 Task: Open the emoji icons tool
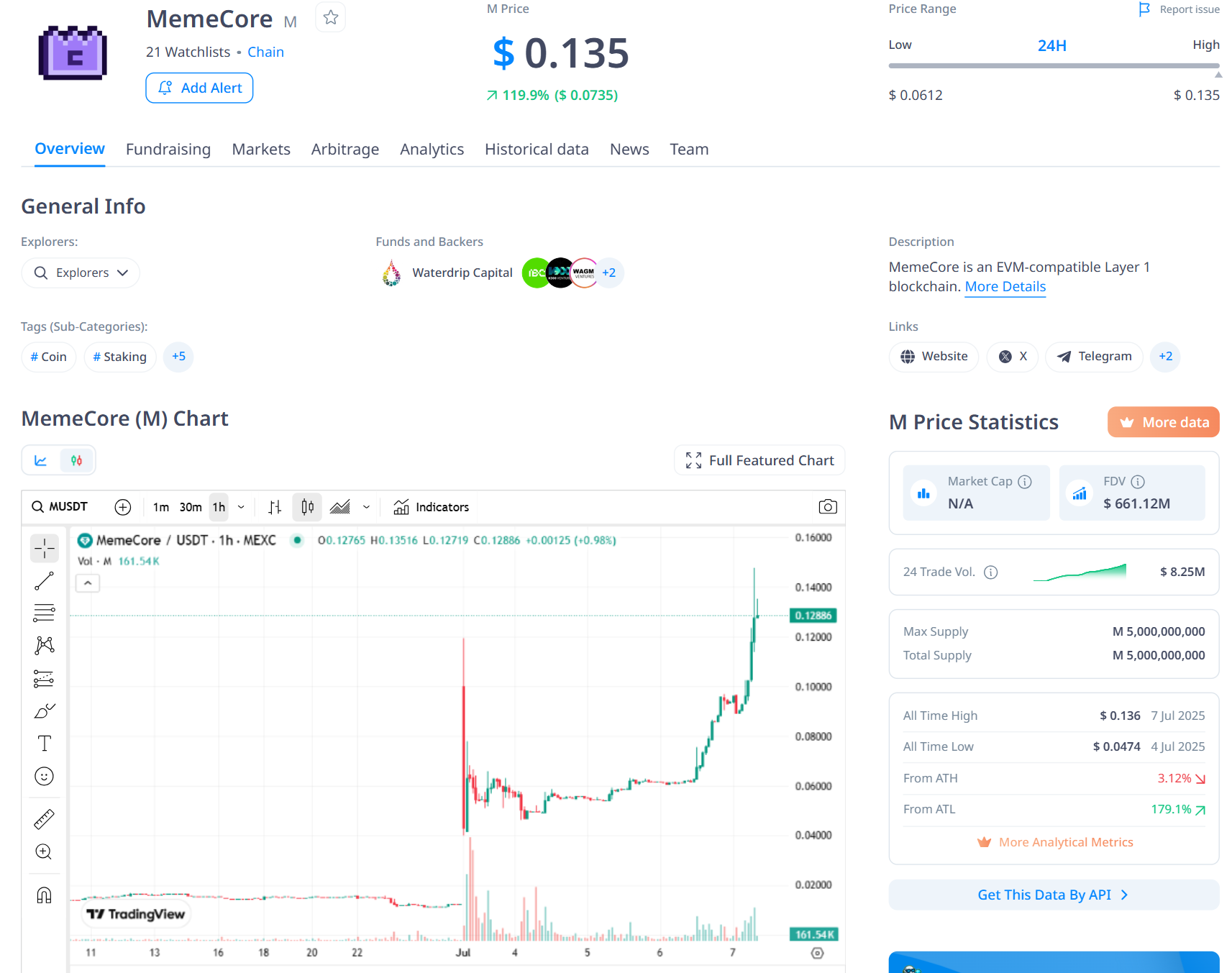pos(45,776)
